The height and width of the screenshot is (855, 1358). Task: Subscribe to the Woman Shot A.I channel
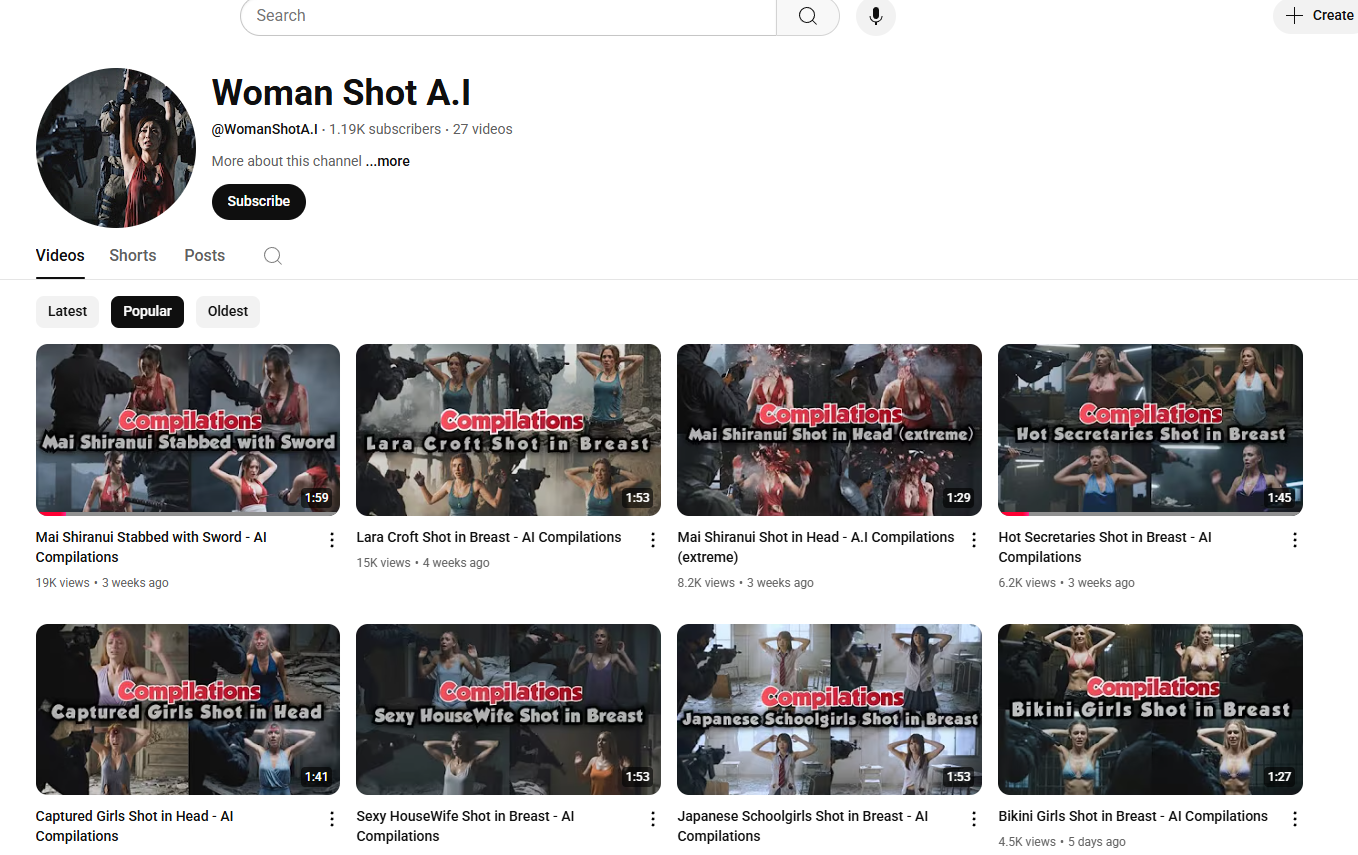(259, 201)
